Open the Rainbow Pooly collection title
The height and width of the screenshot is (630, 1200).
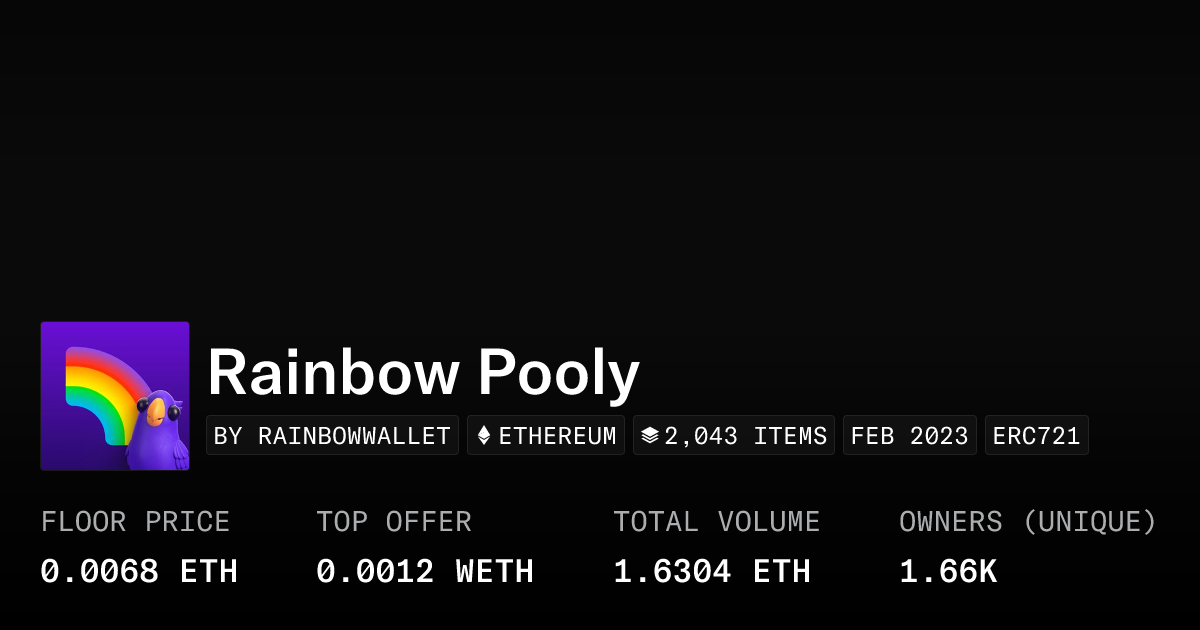tap(423, 374)
